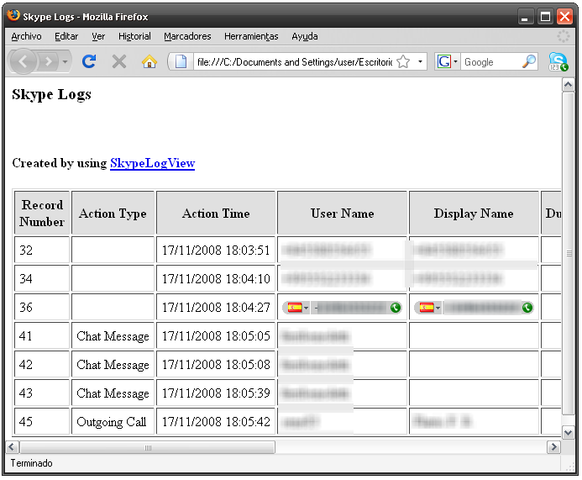Open the Ver menu
This screenshot has width=582, height=480.
(98, 36)
